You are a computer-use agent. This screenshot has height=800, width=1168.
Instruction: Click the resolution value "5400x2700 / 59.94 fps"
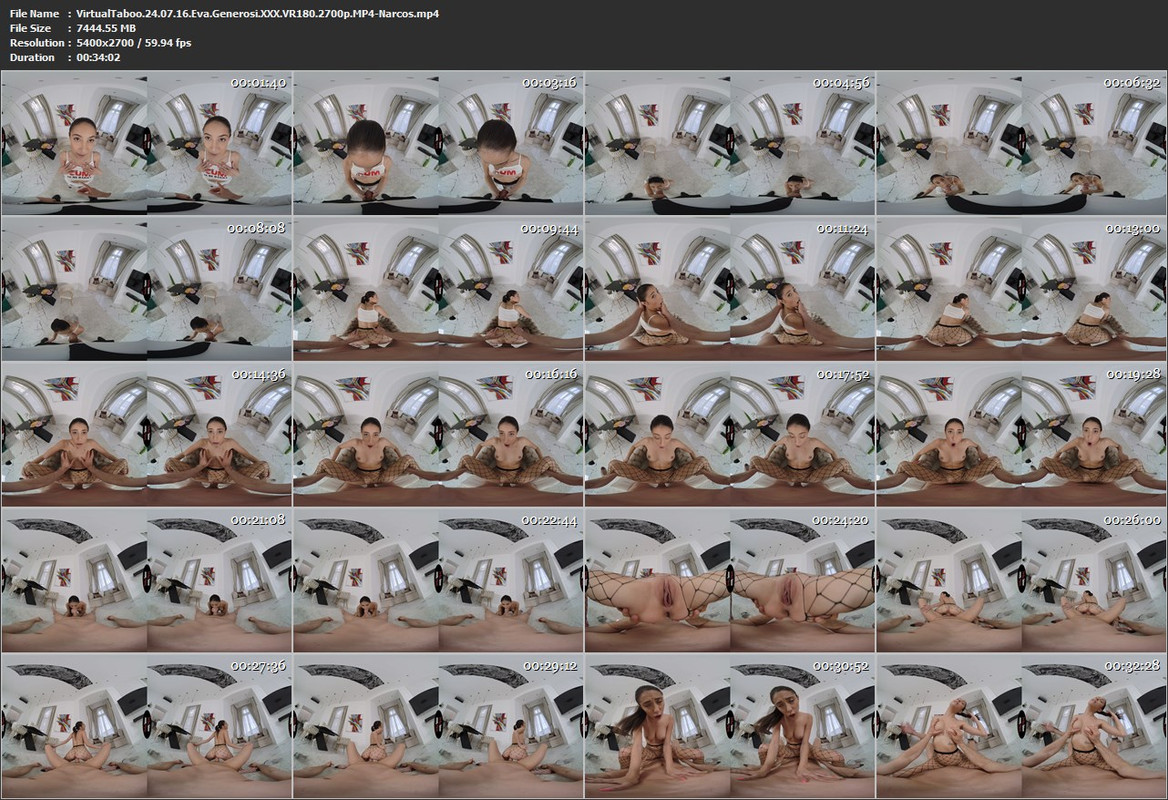point(134,42)
